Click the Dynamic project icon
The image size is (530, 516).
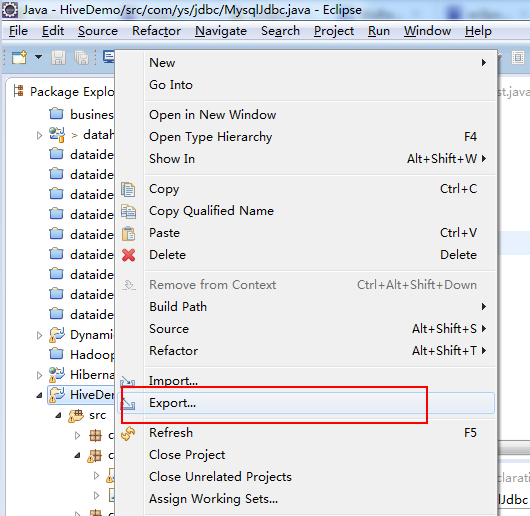tap(57, 335)
